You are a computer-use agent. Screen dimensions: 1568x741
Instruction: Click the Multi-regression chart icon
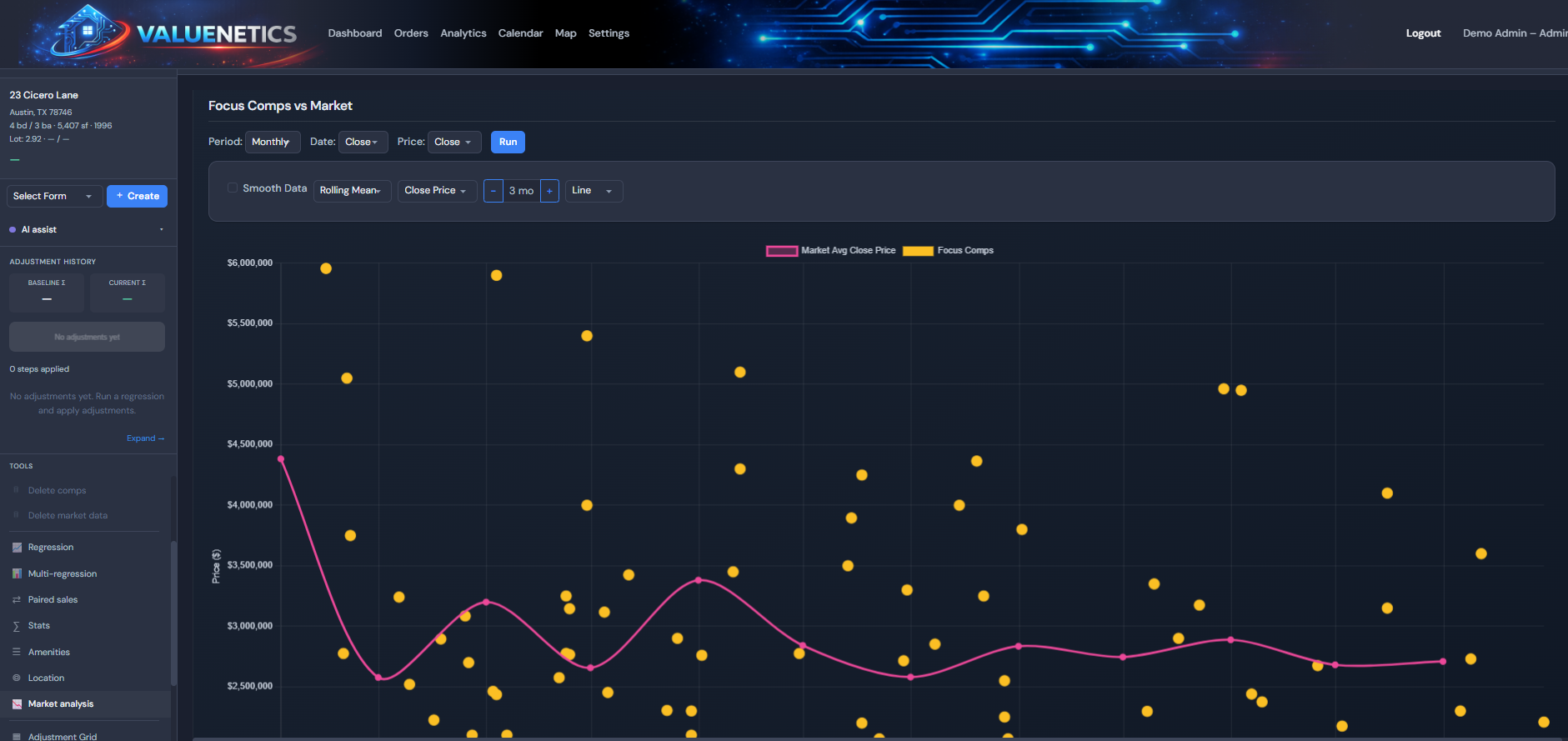[x=17, y=573]
